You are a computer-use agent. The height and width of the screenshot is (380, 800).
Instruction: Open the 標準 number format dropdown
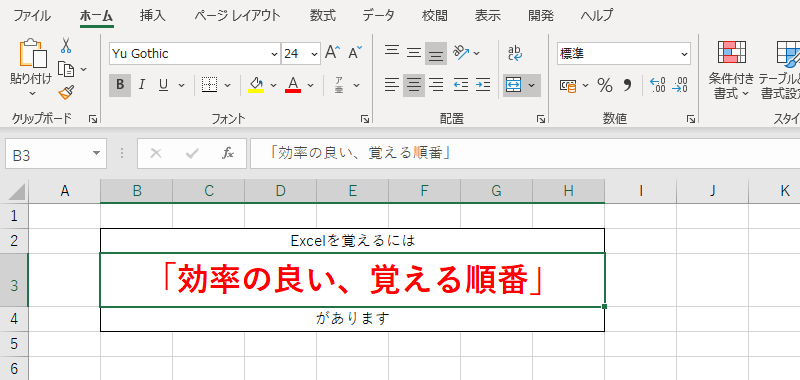point(684,54)
